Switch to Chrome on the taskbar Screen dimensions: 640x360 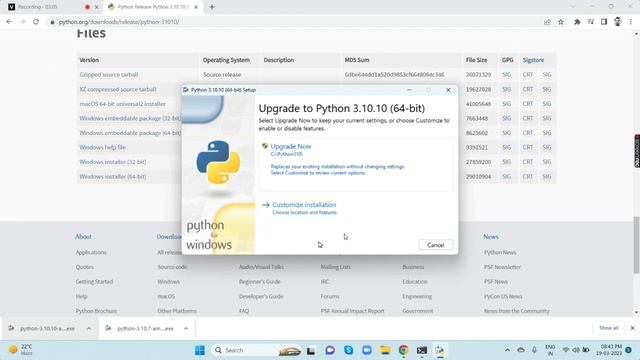[403, 350]
